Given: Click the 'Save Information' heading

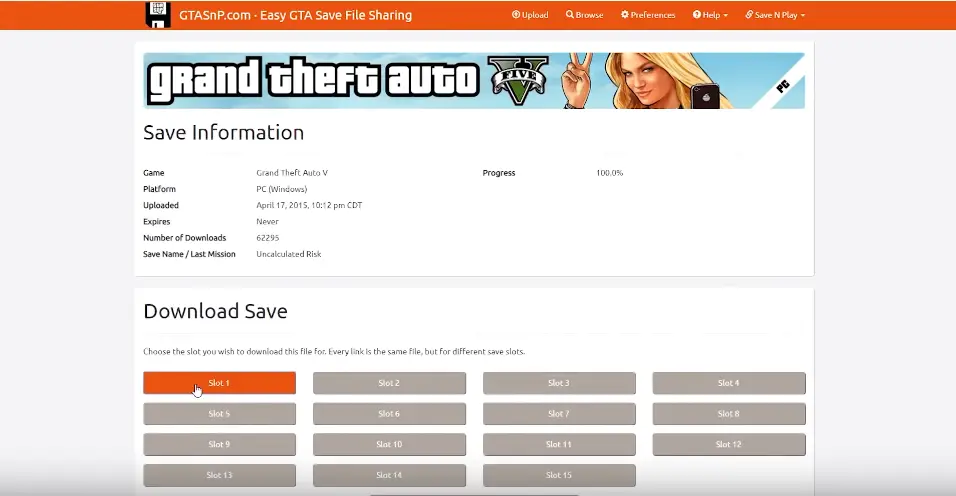Looking at the screenshot, I should point(223,132).
